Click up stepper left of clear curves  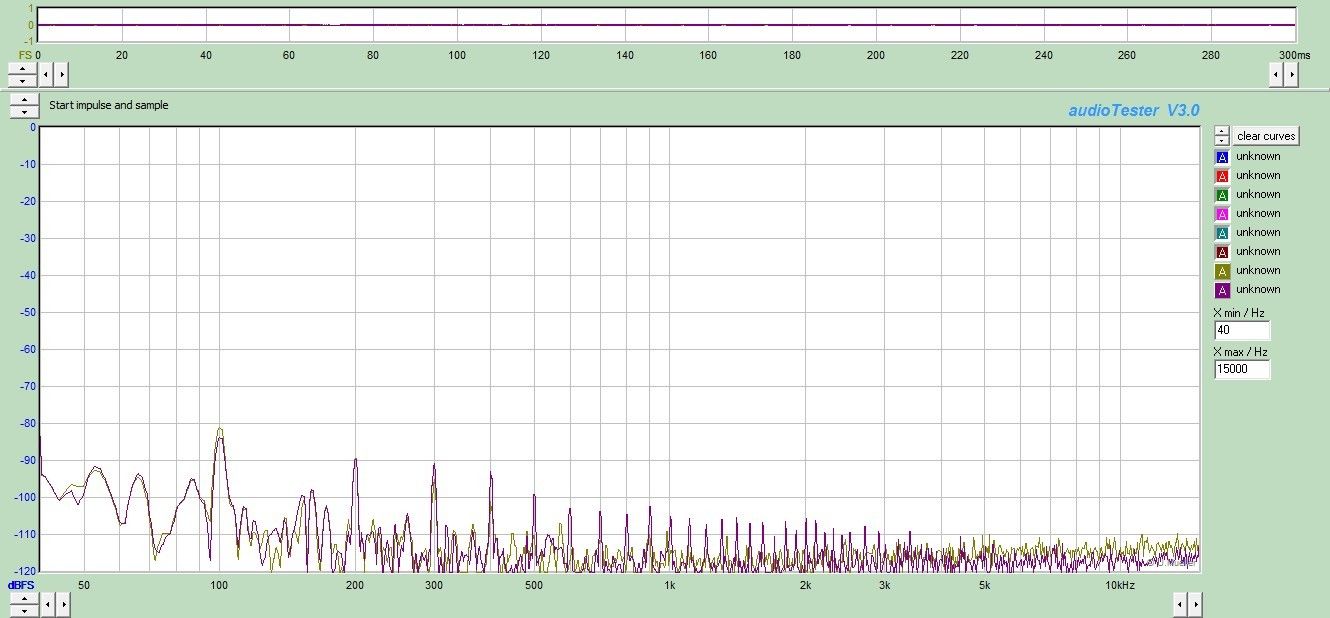coord(1221,131)
